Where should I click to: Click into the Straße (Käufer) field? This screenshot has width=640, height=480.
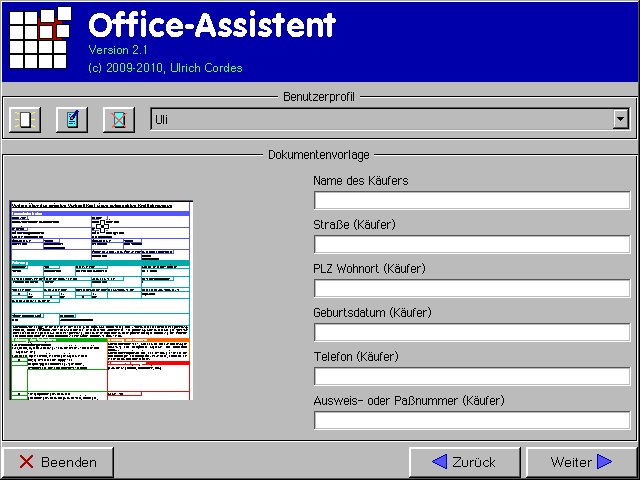pos(471,244)
